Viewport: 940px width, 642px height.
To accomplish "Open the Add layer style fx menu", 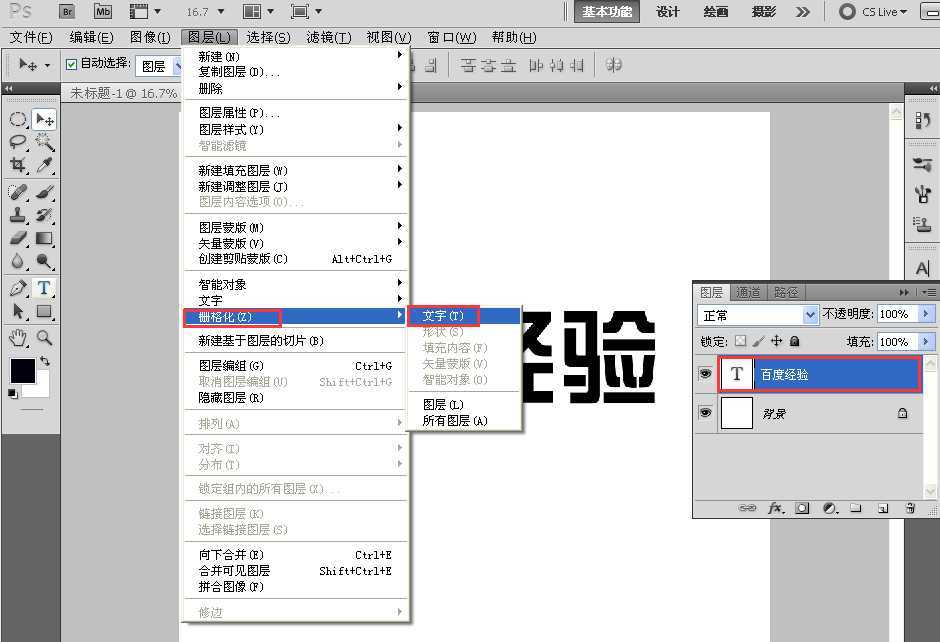I will [x=776, y=507].
